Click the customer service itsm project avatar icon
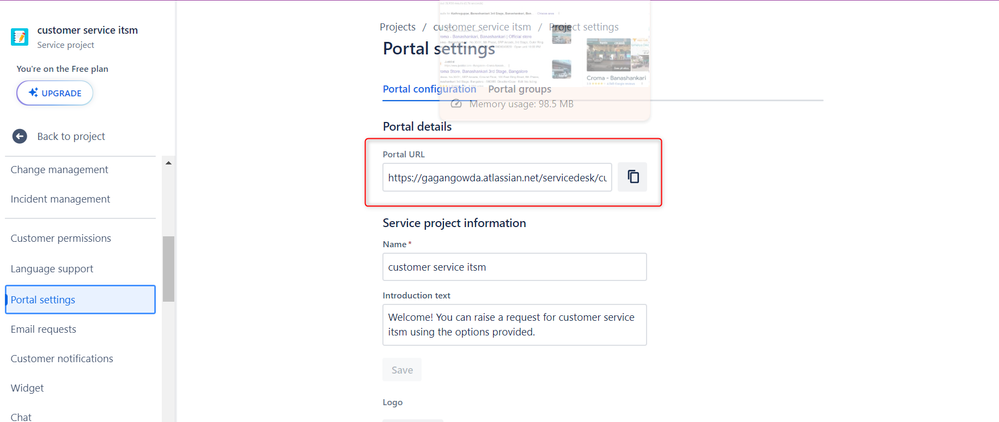The height and width of the screenshot is (422, 999). coord(20,36)
